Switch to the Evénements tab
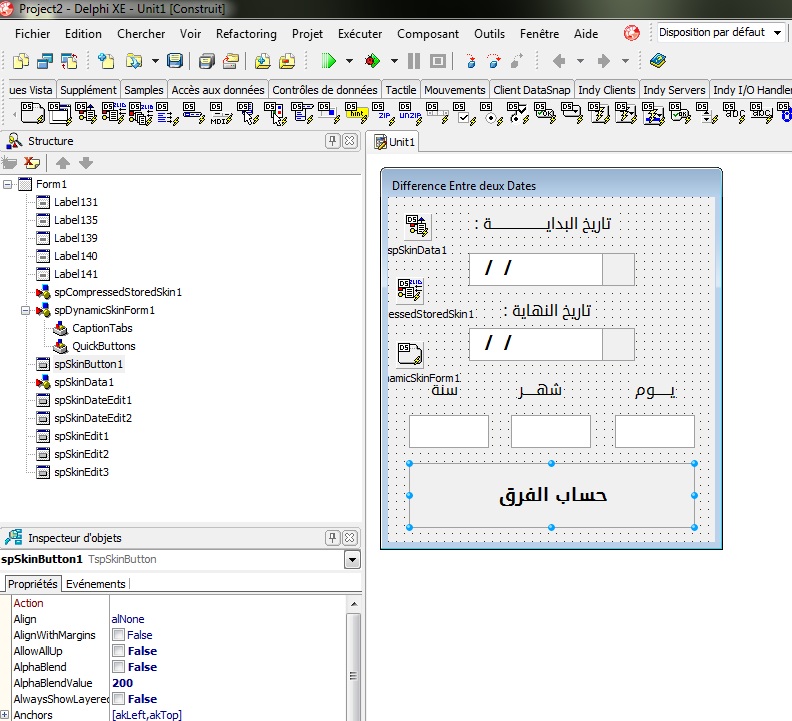 coord(95,584)
